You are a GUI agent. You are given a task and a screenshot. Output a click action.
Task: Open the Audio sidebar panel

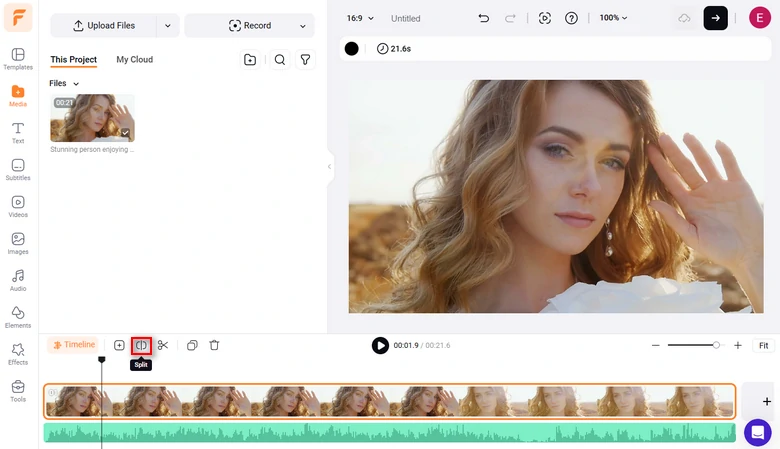coord(18,280)
